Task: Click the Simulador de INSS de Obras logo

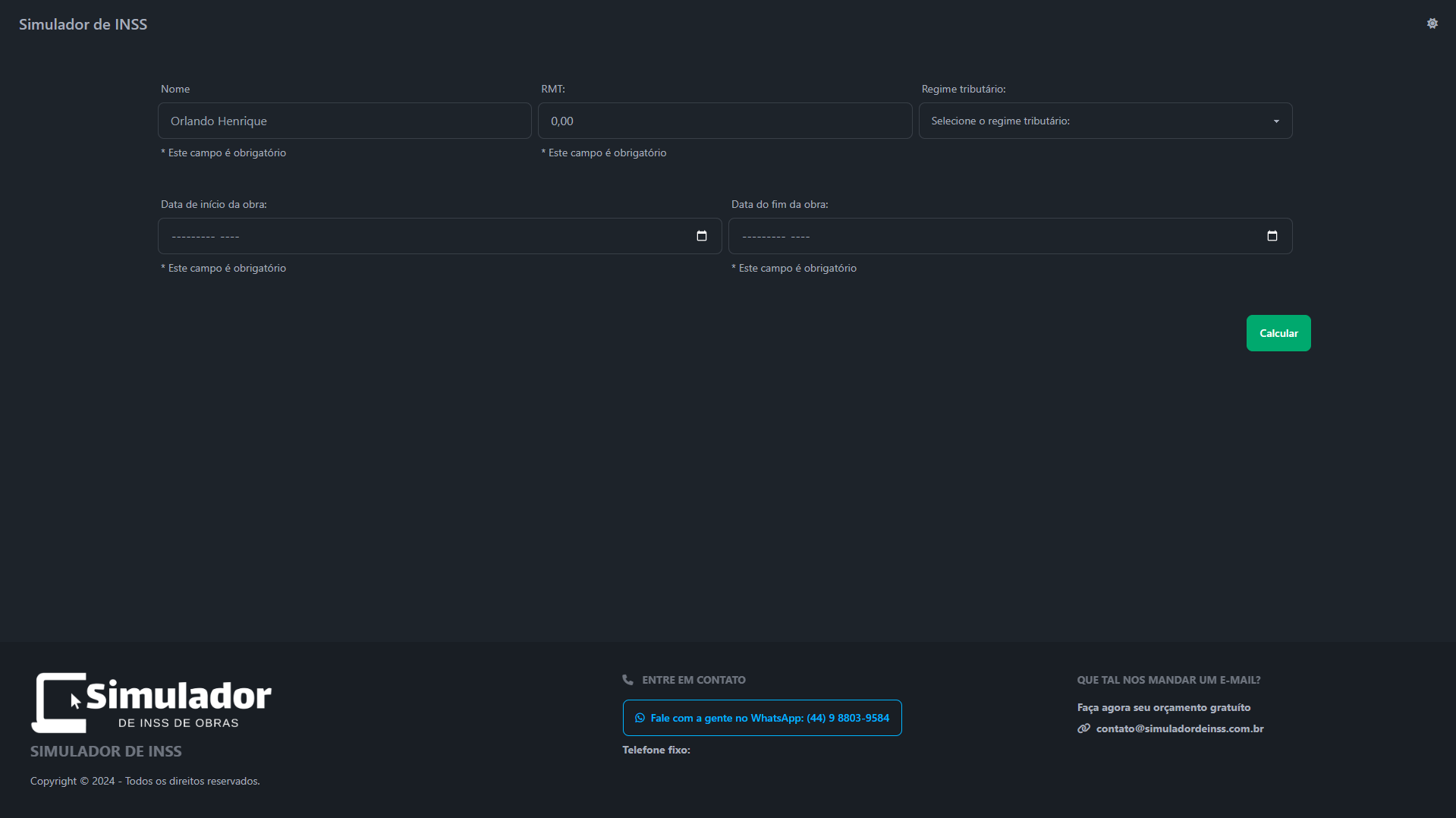Action: pos(152,703)
